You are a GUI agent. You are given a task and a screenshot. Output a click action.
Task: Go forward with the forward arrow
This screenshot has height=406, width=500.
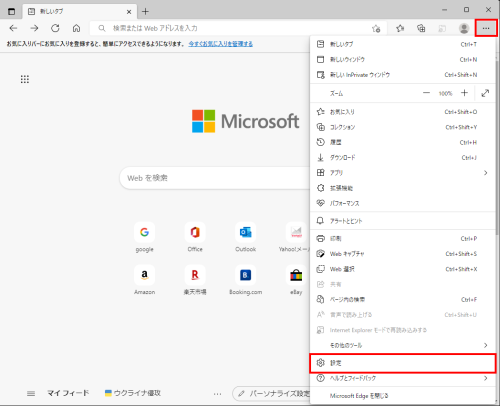pyautogui.click(x=34, y=28)
